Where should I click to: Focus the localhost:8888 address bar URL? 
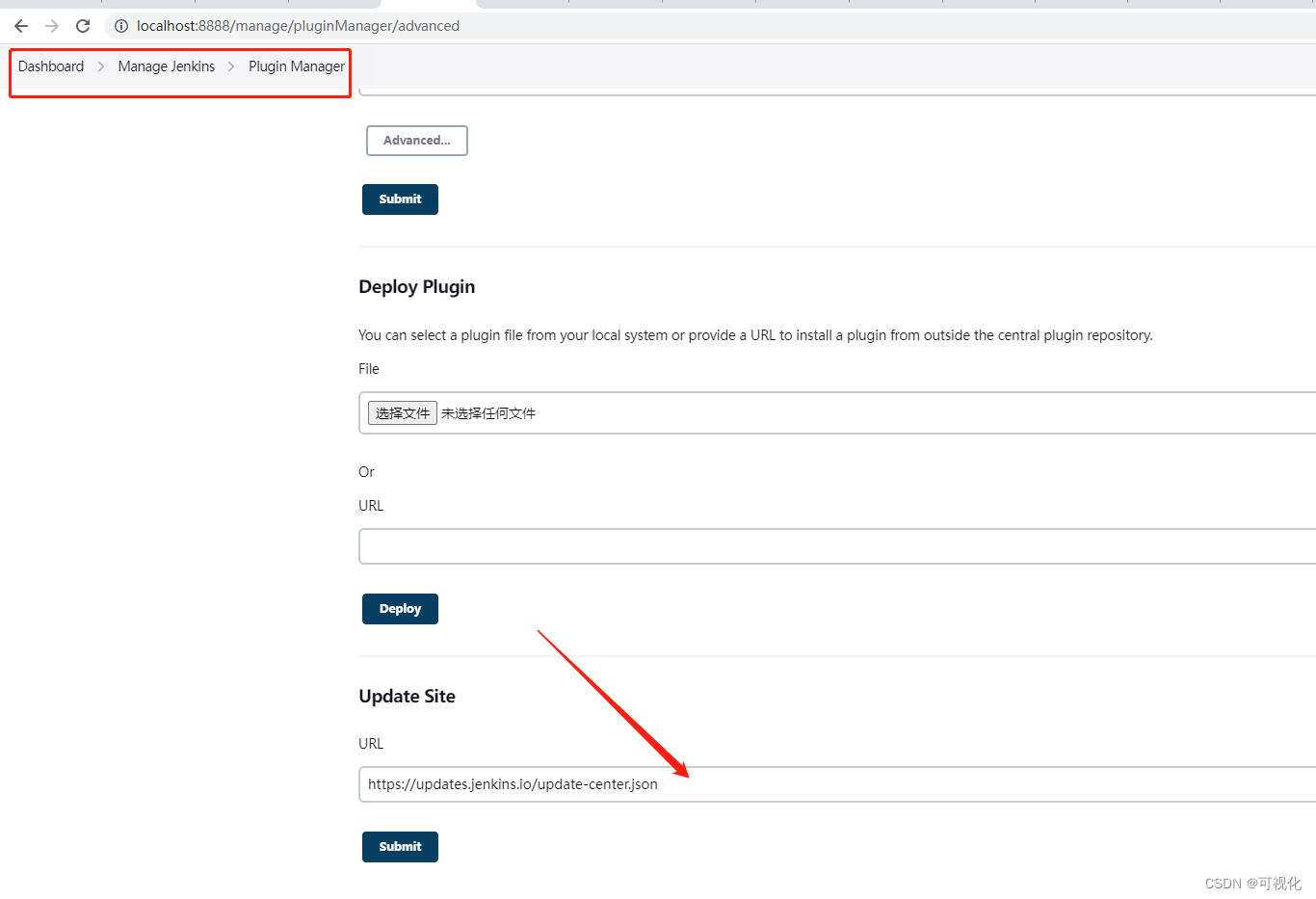coord(298,26)
